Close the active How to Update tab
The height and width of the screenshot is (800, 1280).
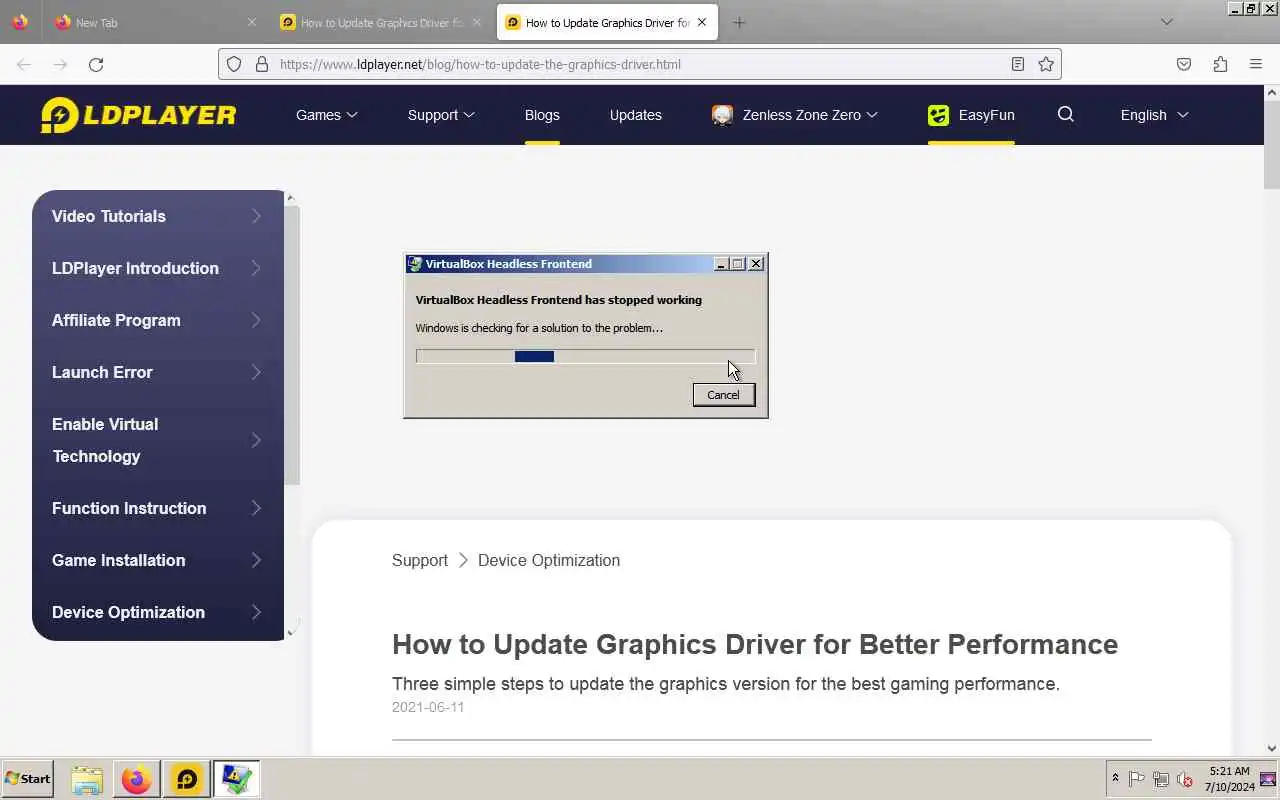[x=702, y=22]
